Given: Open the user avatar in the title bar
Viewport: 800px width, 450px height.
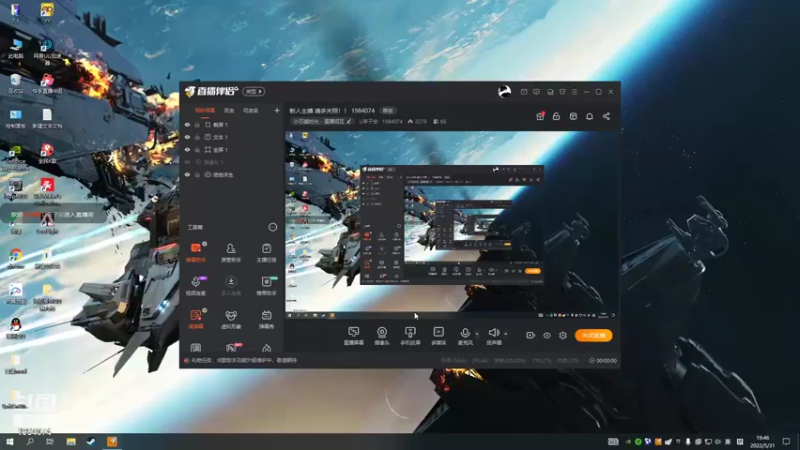Looking at the screenshot, I should pos(504,91).
